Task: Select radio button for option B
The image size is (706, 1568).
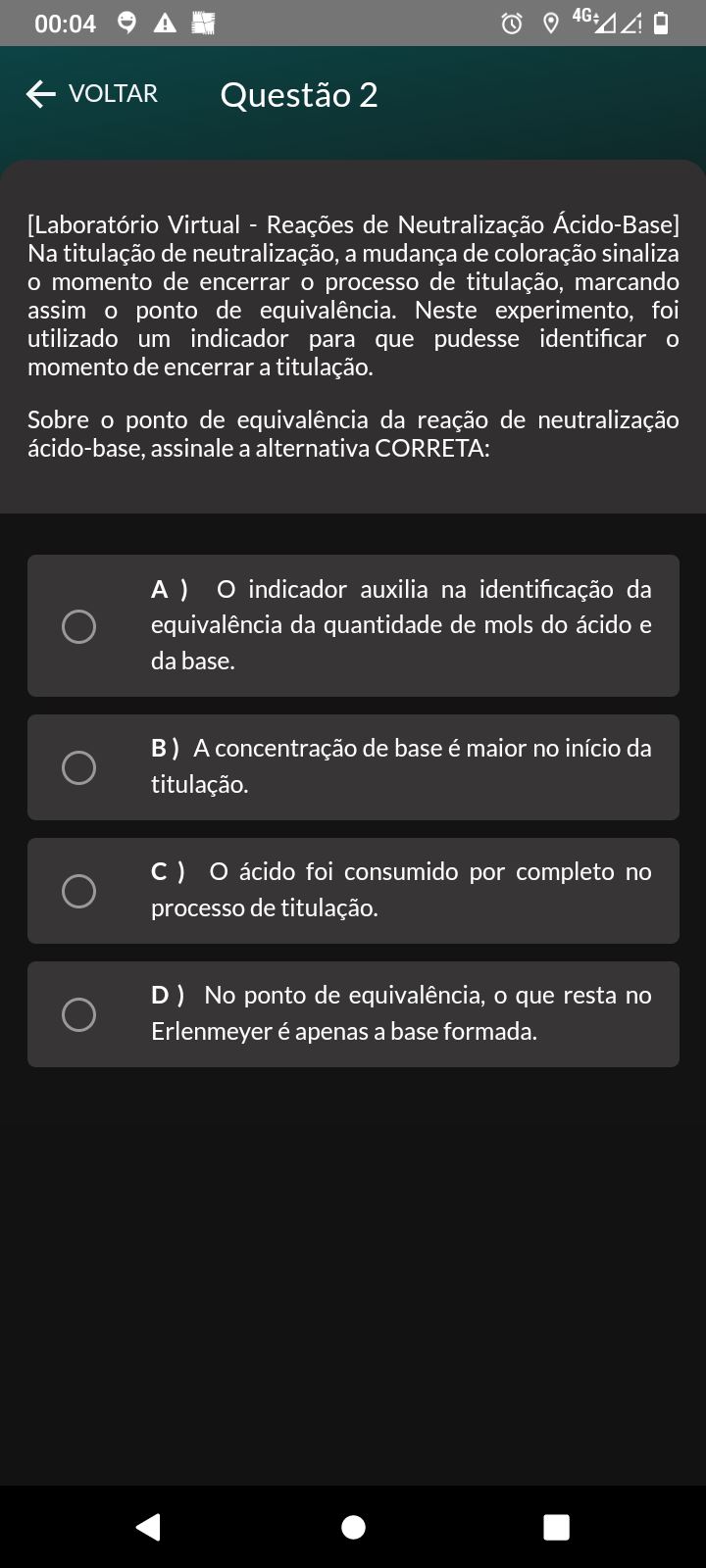Action: [x=78, y=767]
